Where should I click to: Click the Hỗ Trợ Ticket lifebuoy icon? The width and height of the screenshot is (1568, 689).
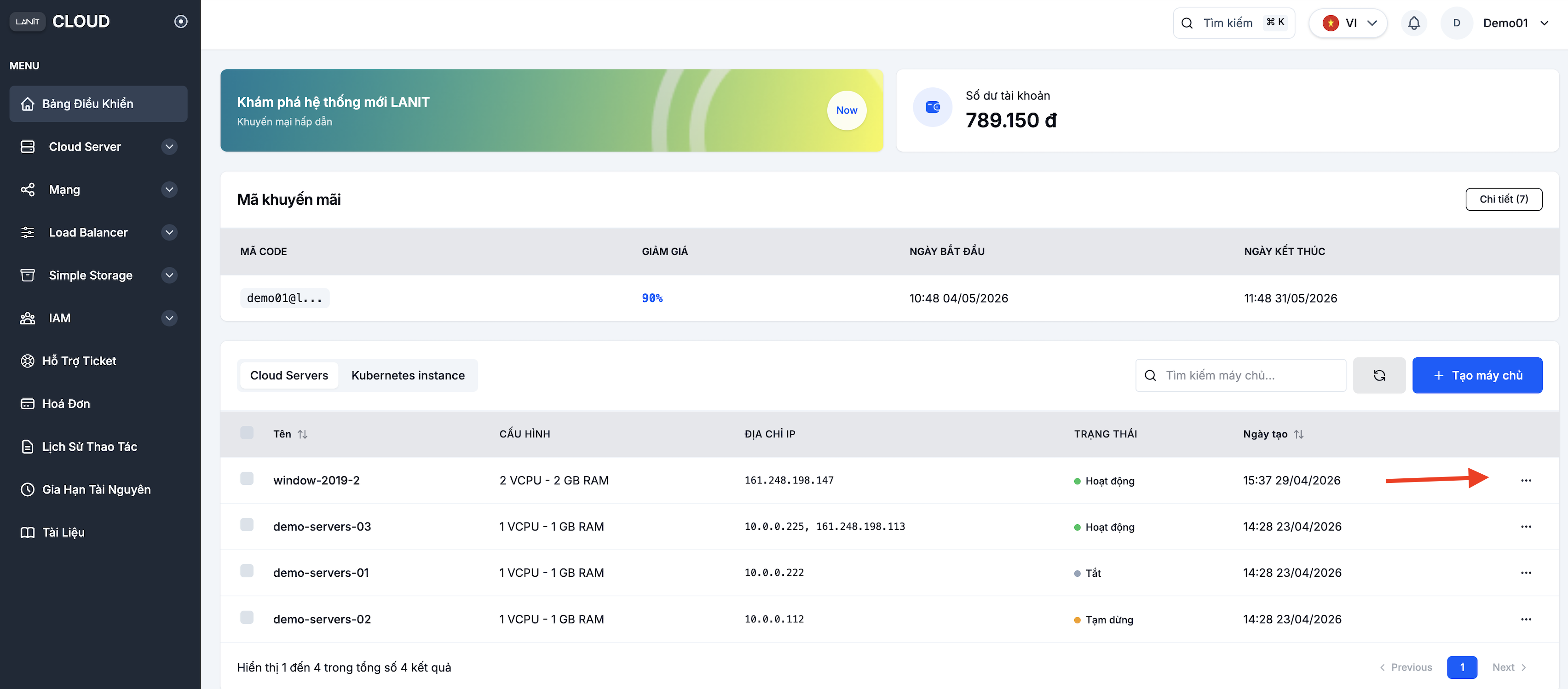coord(28,361)
